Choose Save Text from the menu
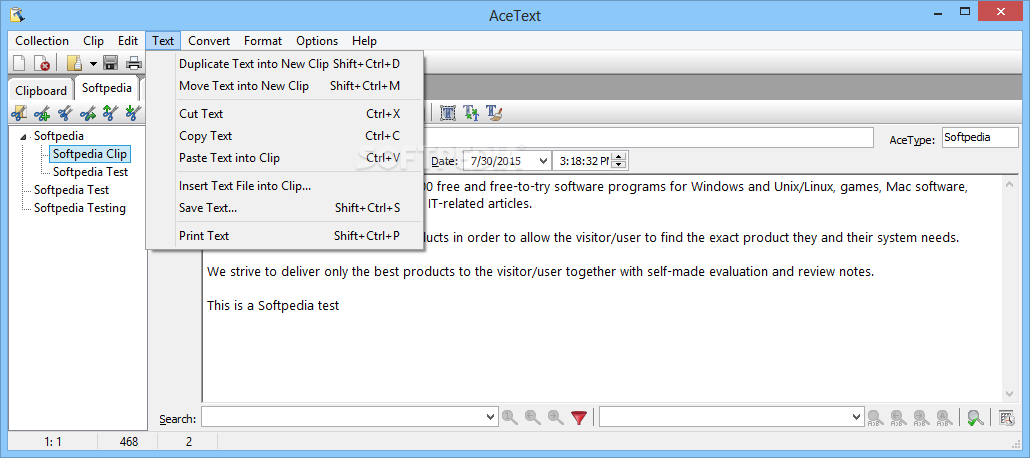 coord(285,208)
